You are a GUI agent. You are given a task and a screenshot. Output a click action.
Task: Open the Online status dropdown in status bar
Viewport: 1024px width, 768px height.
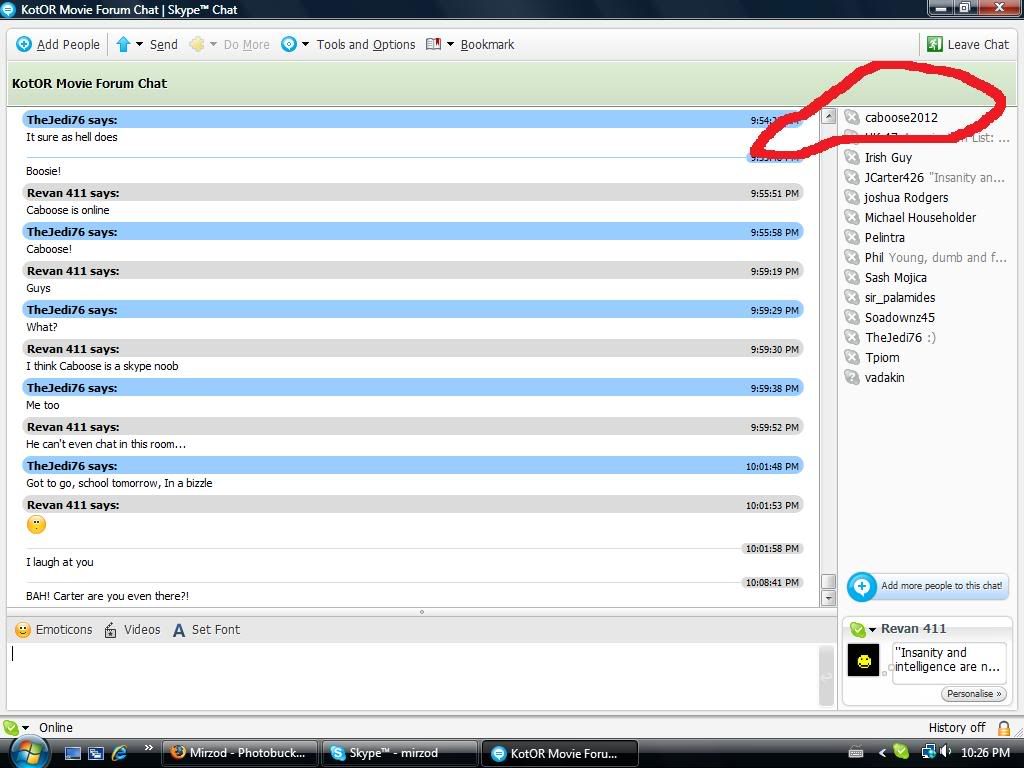(25, 728)
